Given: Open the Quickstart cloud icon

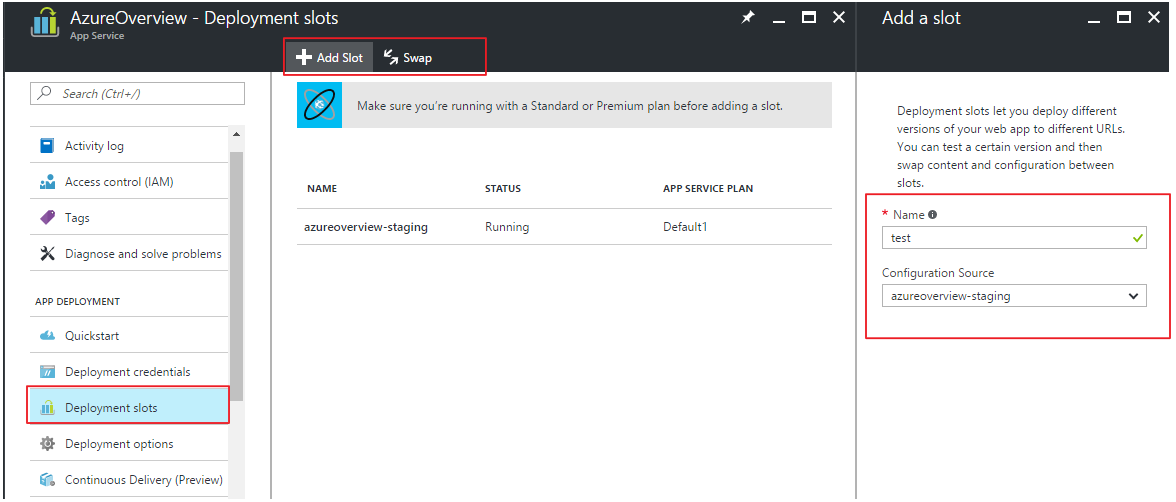Looking at the screenshot, I should point(47,335).
